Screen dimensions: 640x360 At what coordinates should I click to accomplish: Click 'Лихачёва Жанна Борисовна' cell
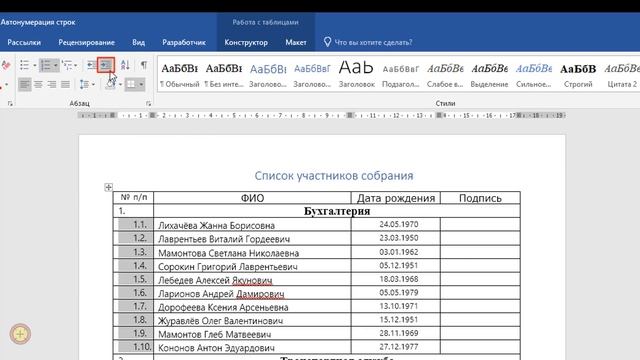click(252, 225)
